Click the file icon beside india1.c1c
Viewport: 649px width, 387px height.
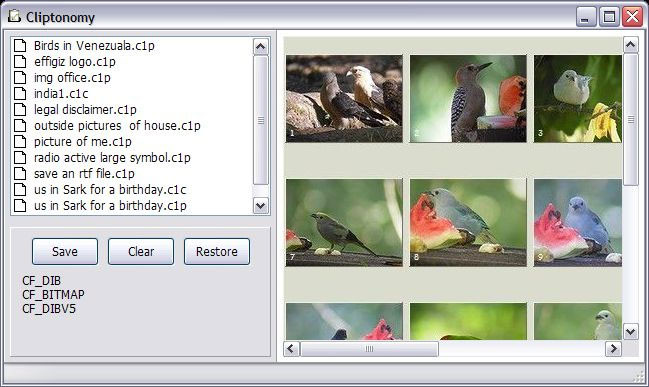pos(20,93)
